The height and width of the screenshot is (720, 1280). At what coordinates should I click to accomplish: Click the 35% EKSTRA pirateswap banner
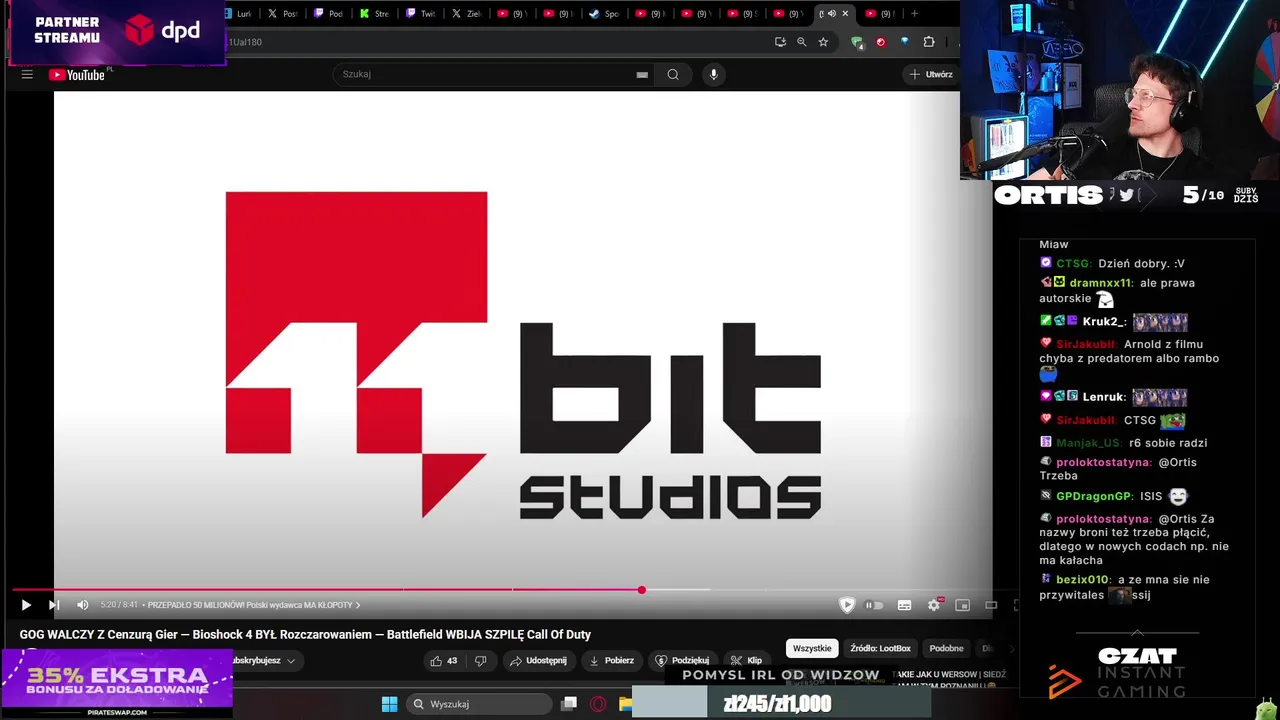(117, 683)
